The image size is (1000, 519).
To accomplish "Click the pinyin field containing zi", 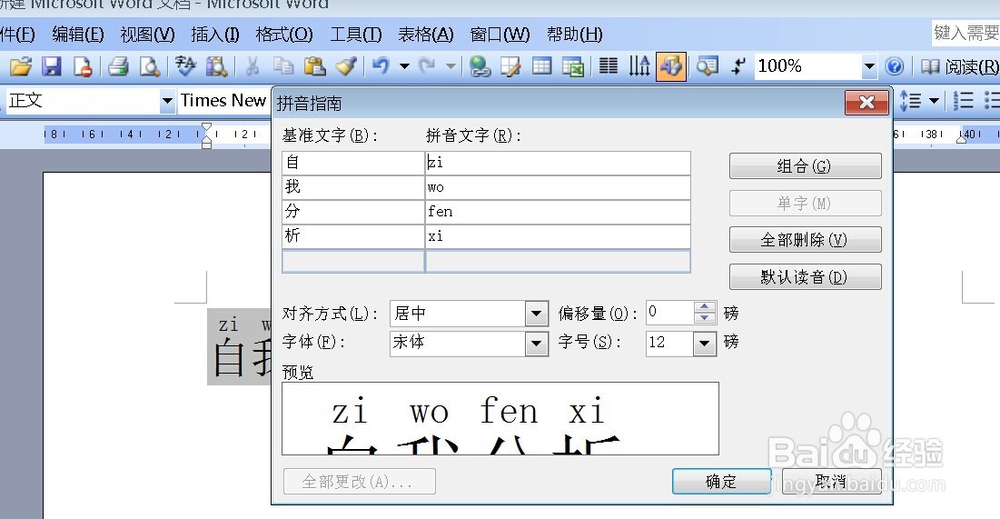I will click(x=557, y=163).
